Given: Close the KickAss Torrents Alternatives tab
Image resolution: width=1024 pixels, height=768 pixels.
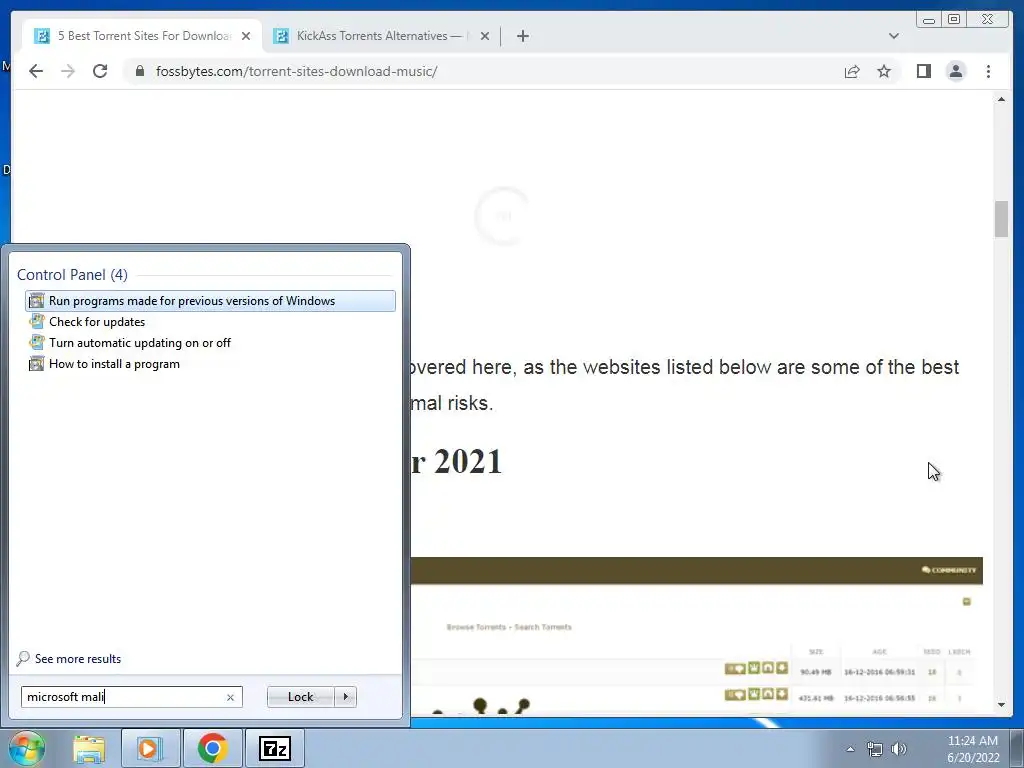Looking at the screenshot, I should tap(485, 36).
